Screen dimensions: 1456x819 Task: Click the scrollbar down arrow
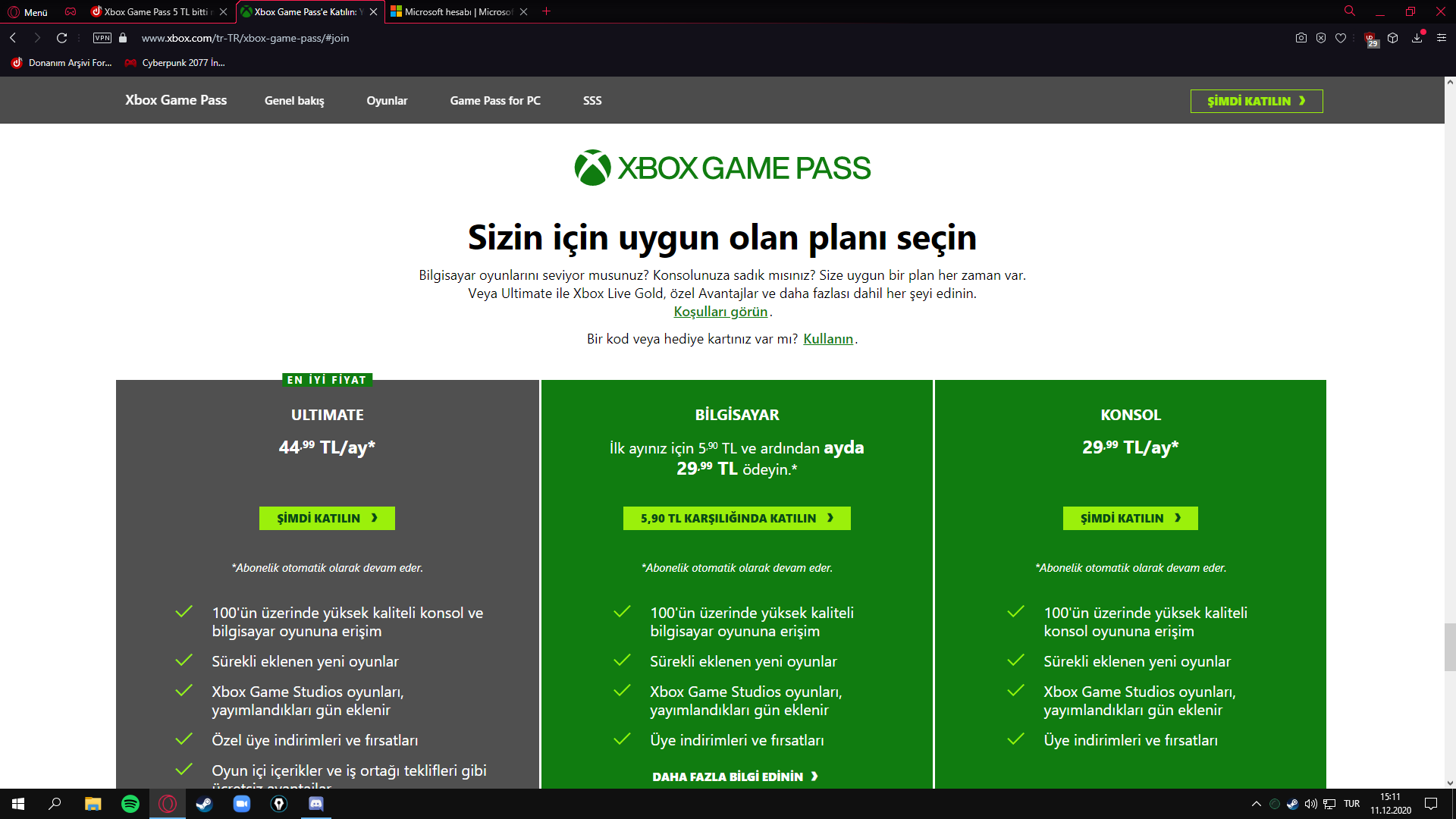pos(1450,783)
